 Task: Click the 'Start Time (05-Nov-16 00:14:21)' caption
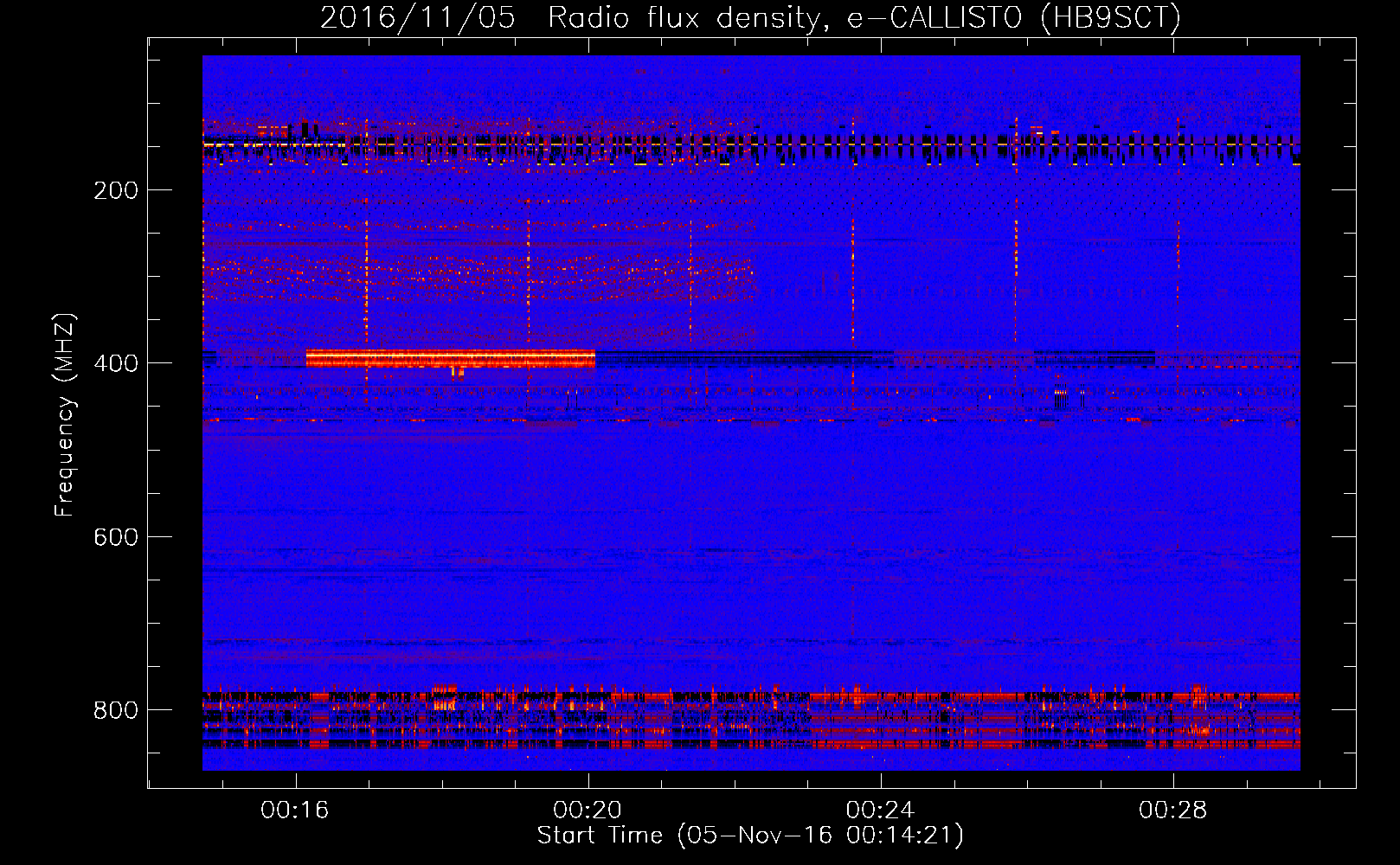(x=750, y=836)
